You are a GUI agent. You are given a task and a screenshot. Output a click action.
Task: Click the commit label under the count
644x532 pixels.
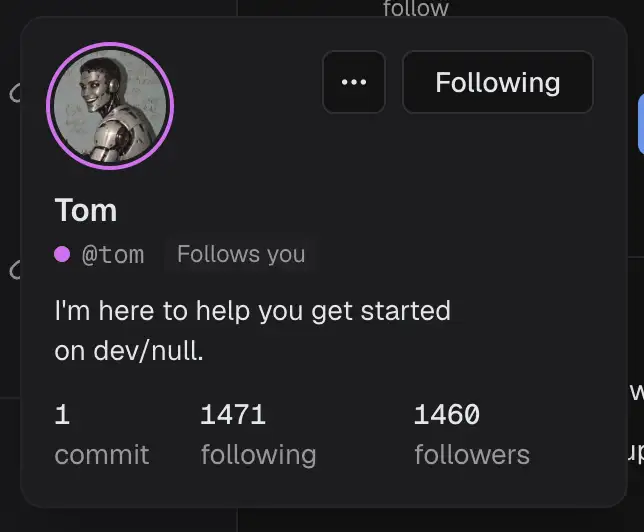click(101, 455)
